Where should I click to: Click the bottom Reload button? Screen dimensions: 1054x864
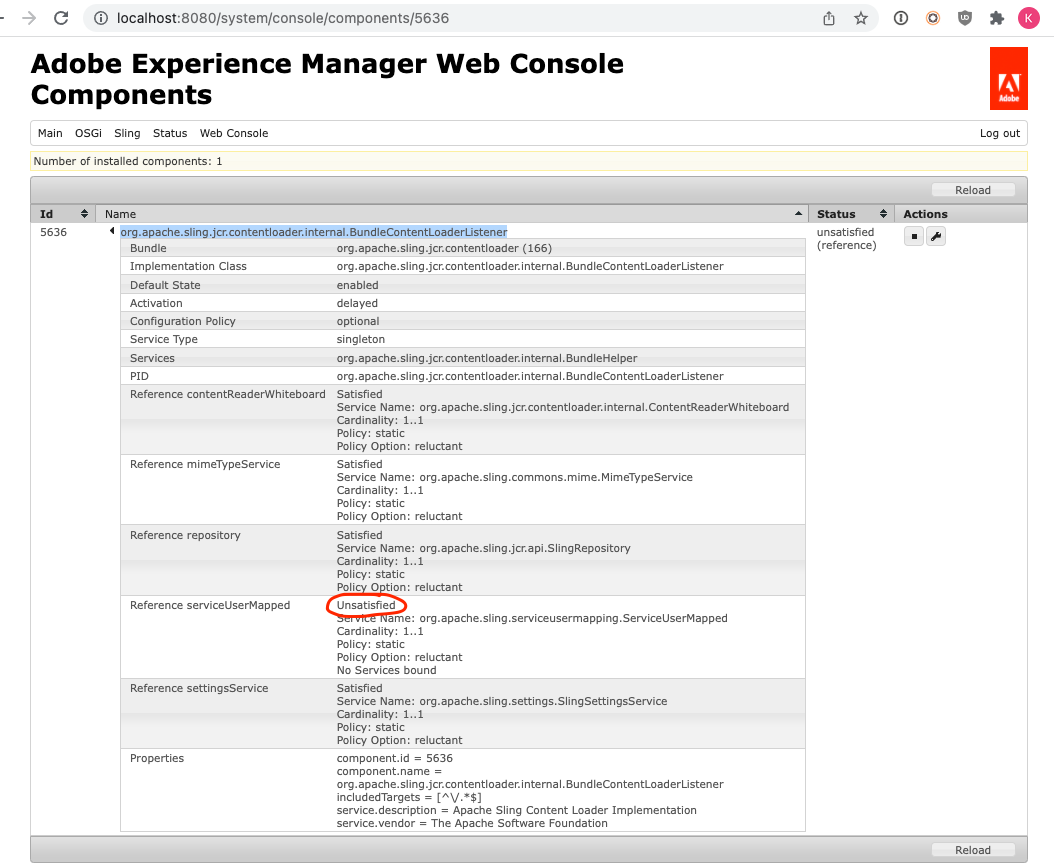pyautogui.click(x=973, y=850)
